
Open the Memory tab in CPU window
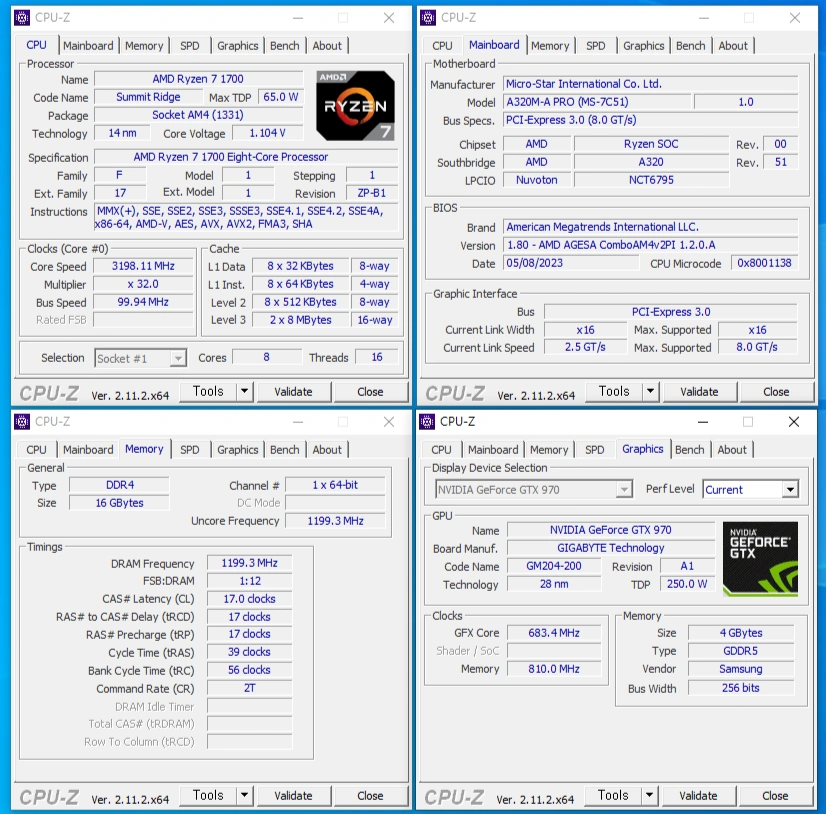pyautogui.click(x=144, y=46)
